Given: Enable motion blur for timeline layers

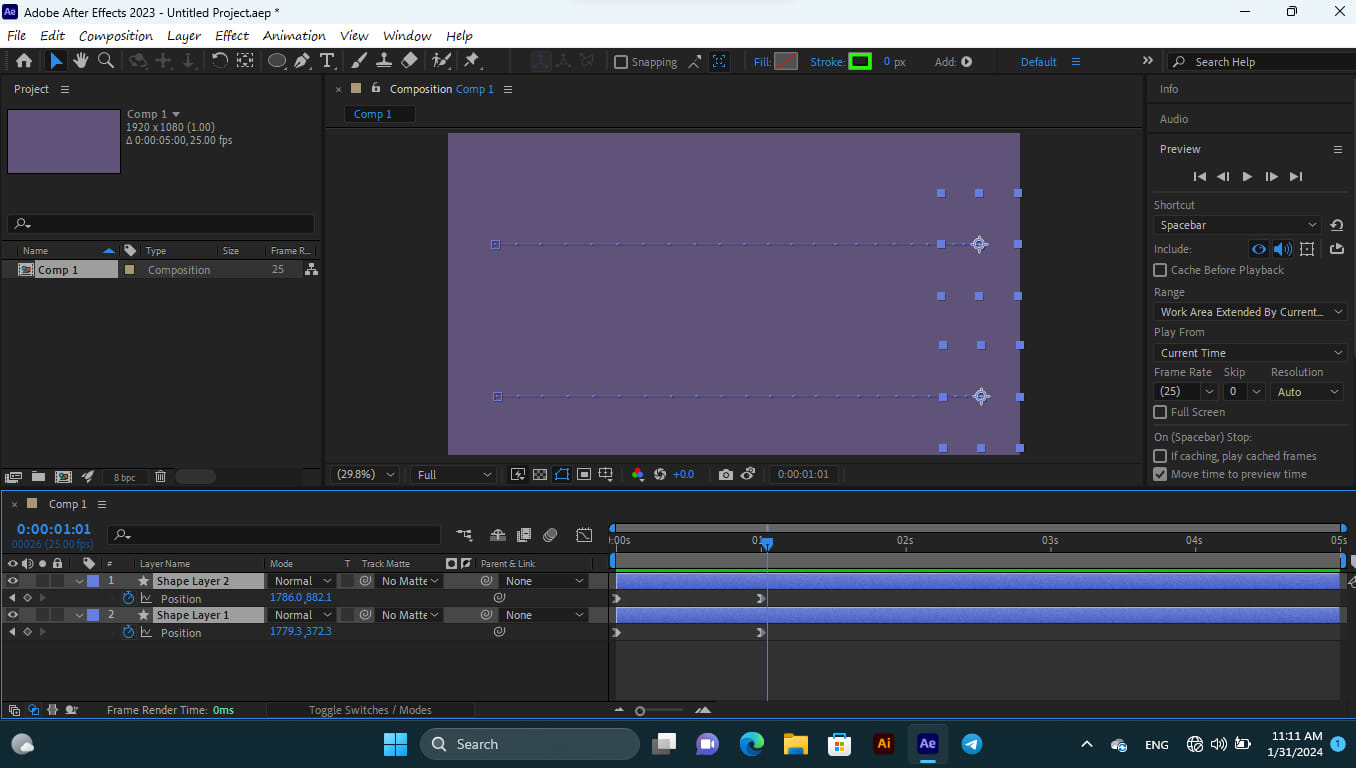Looking at the screenshot, I should tap(550, 535).
